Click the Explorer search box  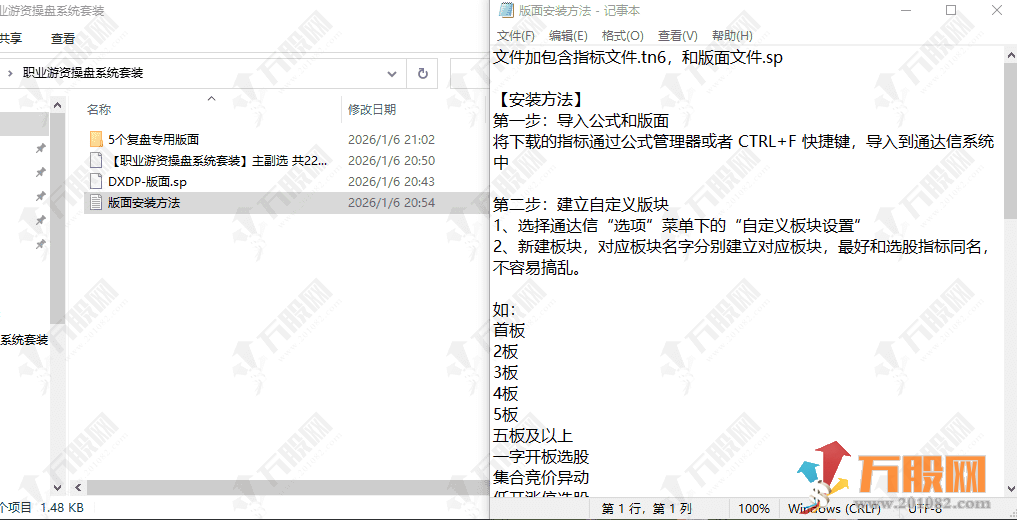pos(468,73)
